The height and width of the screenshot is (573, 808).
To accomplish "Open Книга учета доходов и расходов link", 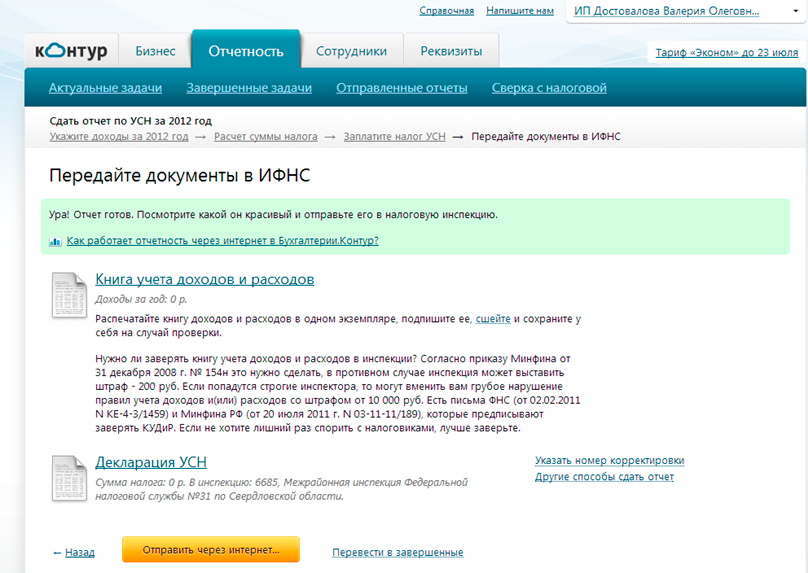I will pyautogui.click(x=205, y=279).
